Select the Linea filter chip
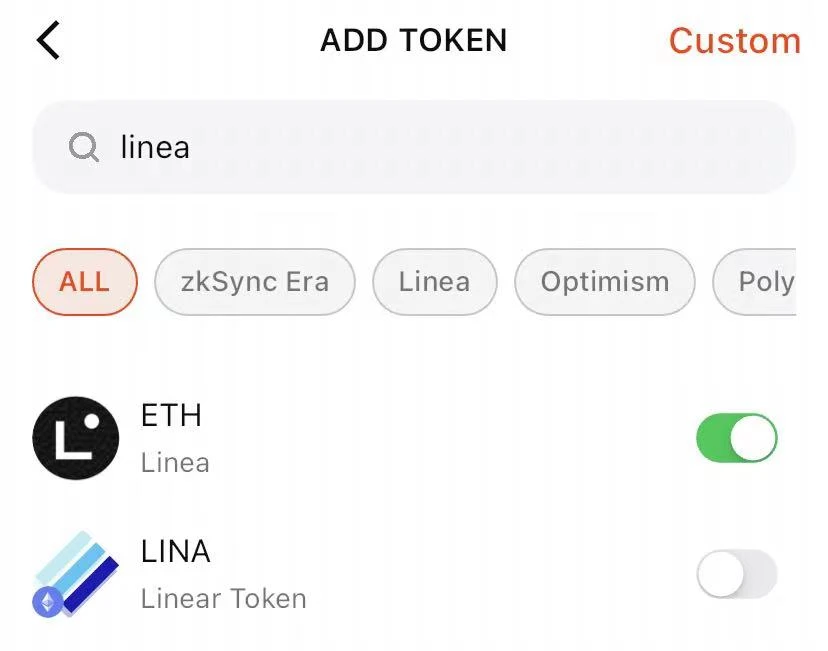 tap(434, 282)
